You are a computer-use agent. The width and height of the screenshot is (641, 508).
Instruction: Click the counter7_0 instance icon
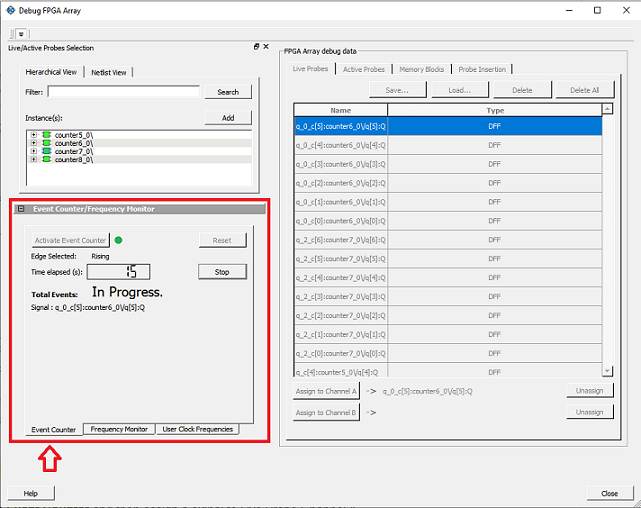(x=46, y=151)
